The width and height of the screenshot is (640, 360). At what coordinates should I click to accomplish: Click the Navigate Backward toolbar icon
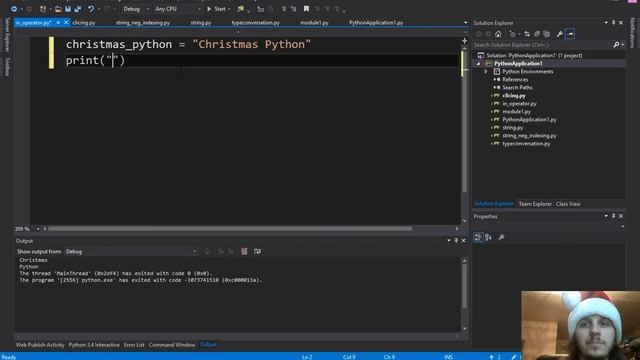(13, 9)
